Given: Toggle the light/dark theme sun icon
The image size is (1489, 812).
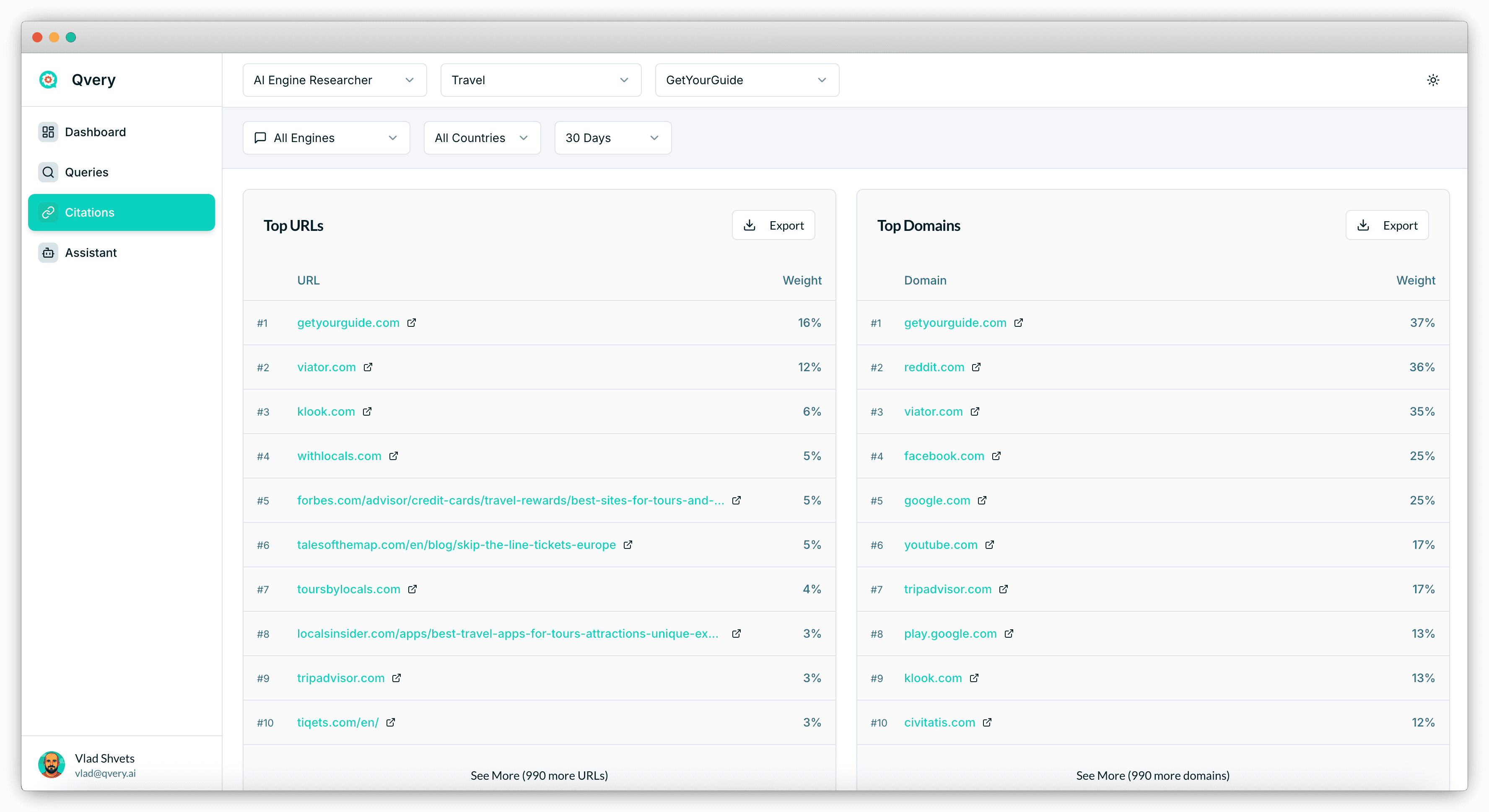Looking at the screenshot, I should tap(1432, 80).
